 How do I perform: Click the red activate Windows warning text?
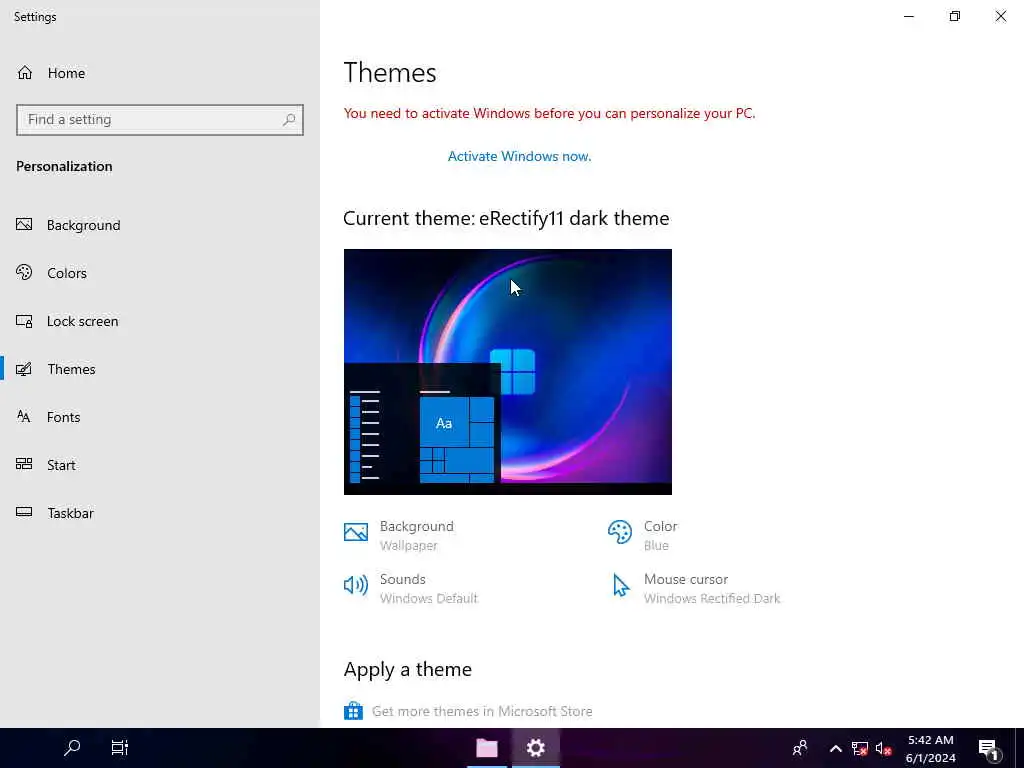[x=549, y=113]
